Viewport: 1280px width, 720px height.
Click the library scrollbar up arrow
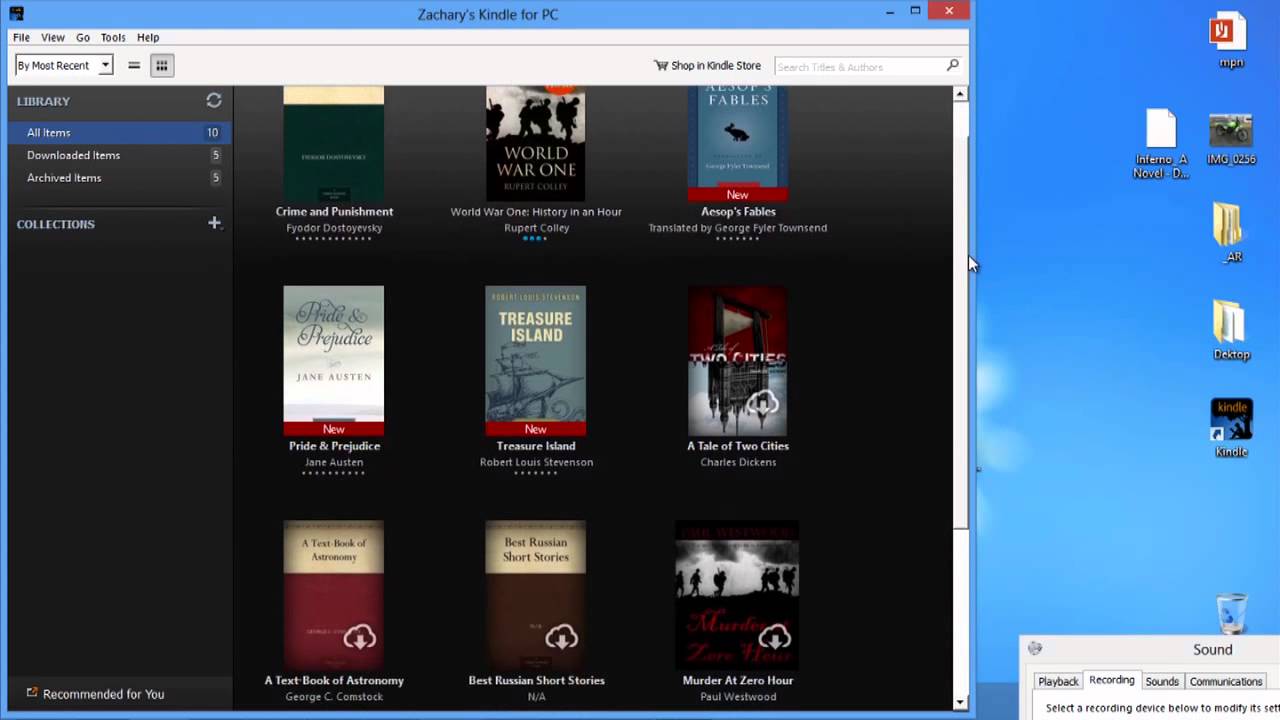coord(960,94)
